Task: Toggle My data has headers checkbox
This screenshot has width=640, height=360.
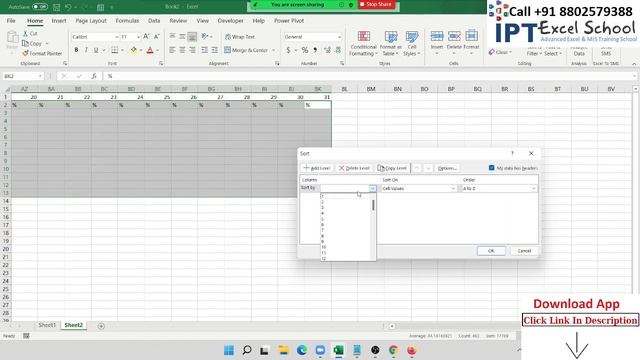Action: (x=491, y=168)
